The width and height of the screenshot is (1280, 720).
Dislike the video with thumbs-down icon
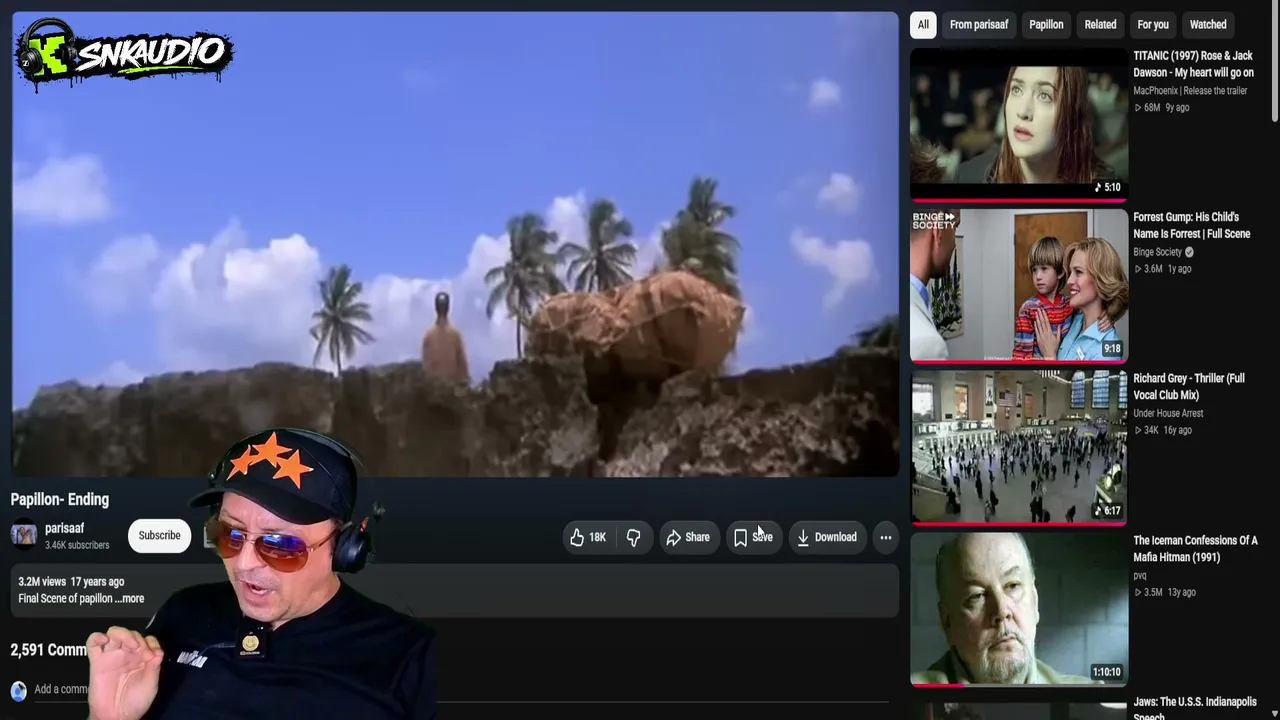[x=633, y=537]
